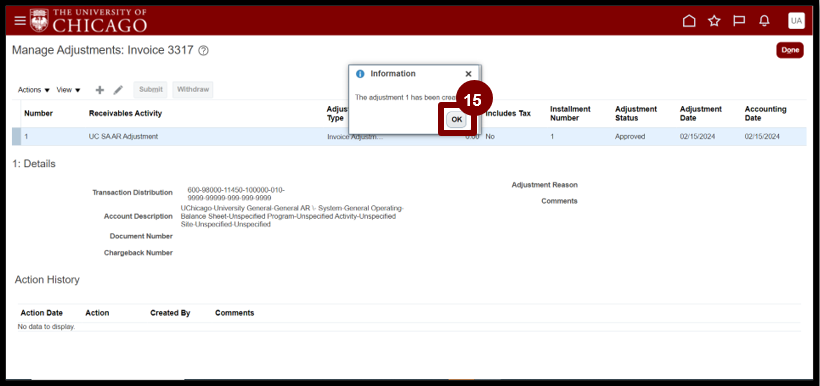Click the Created By column header
Viewport: 820px width, 386px height.
click(170, 313)
